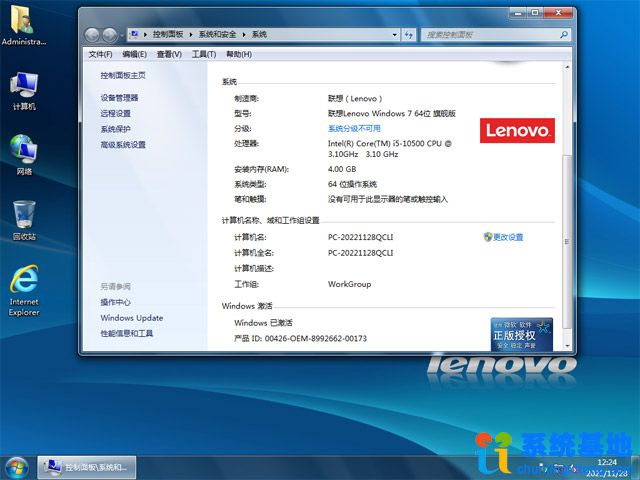Maximize the system window
The height and width of the screenshot is (480, 640).
point(535,13)
